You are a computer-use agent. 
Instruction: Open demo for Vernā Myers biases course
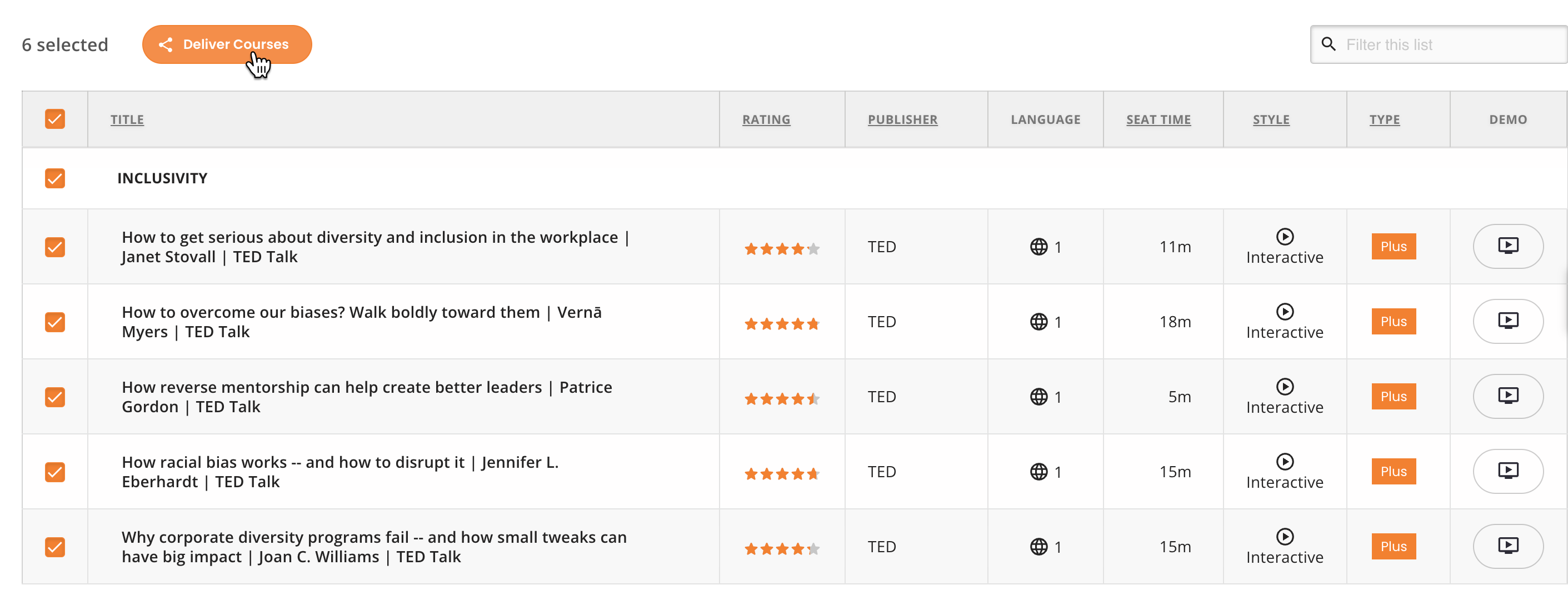click(1508, 322)
